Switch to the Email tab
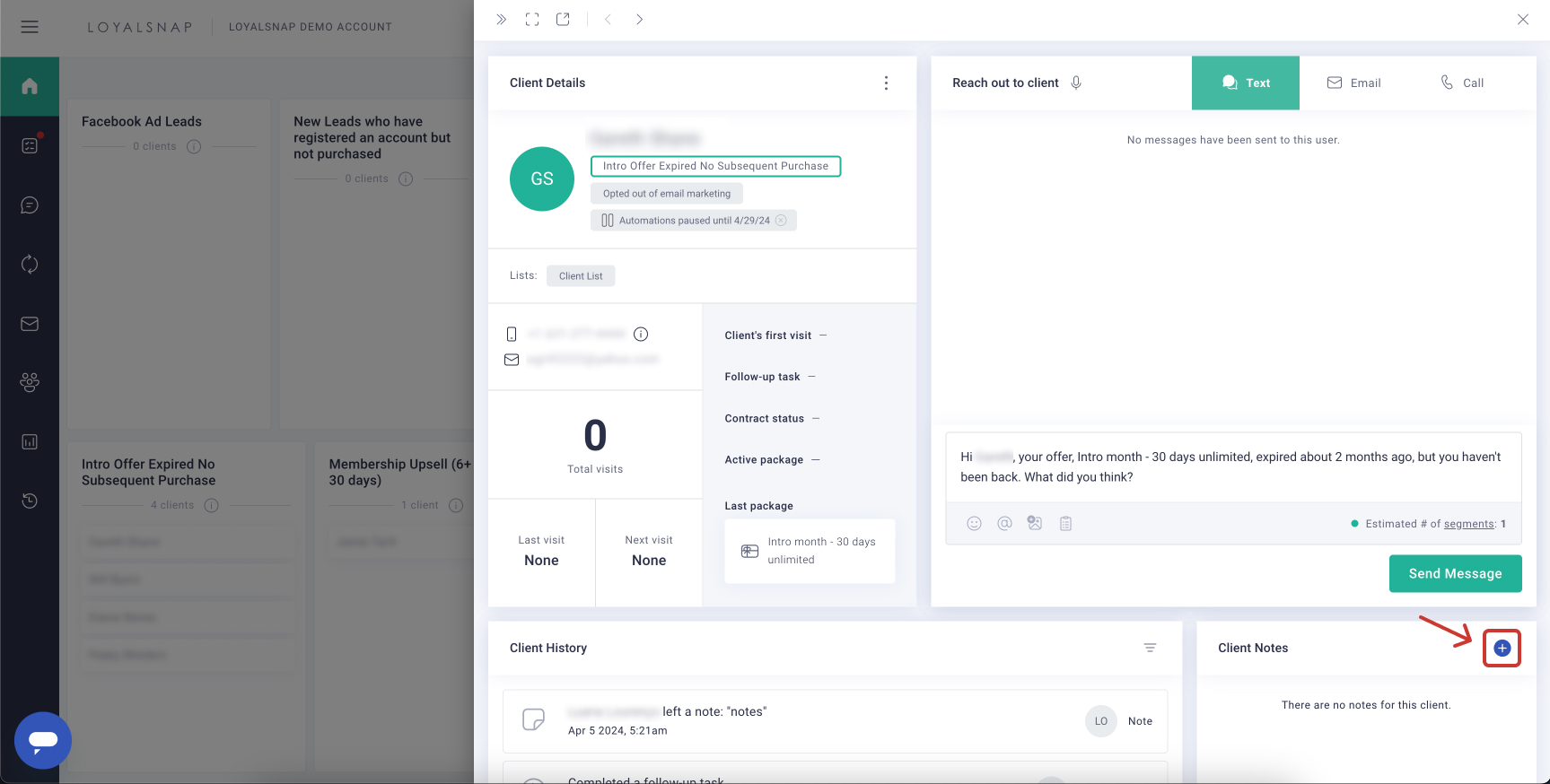The height and width of the screenshot is (784, 1550). click(1353, 83)
